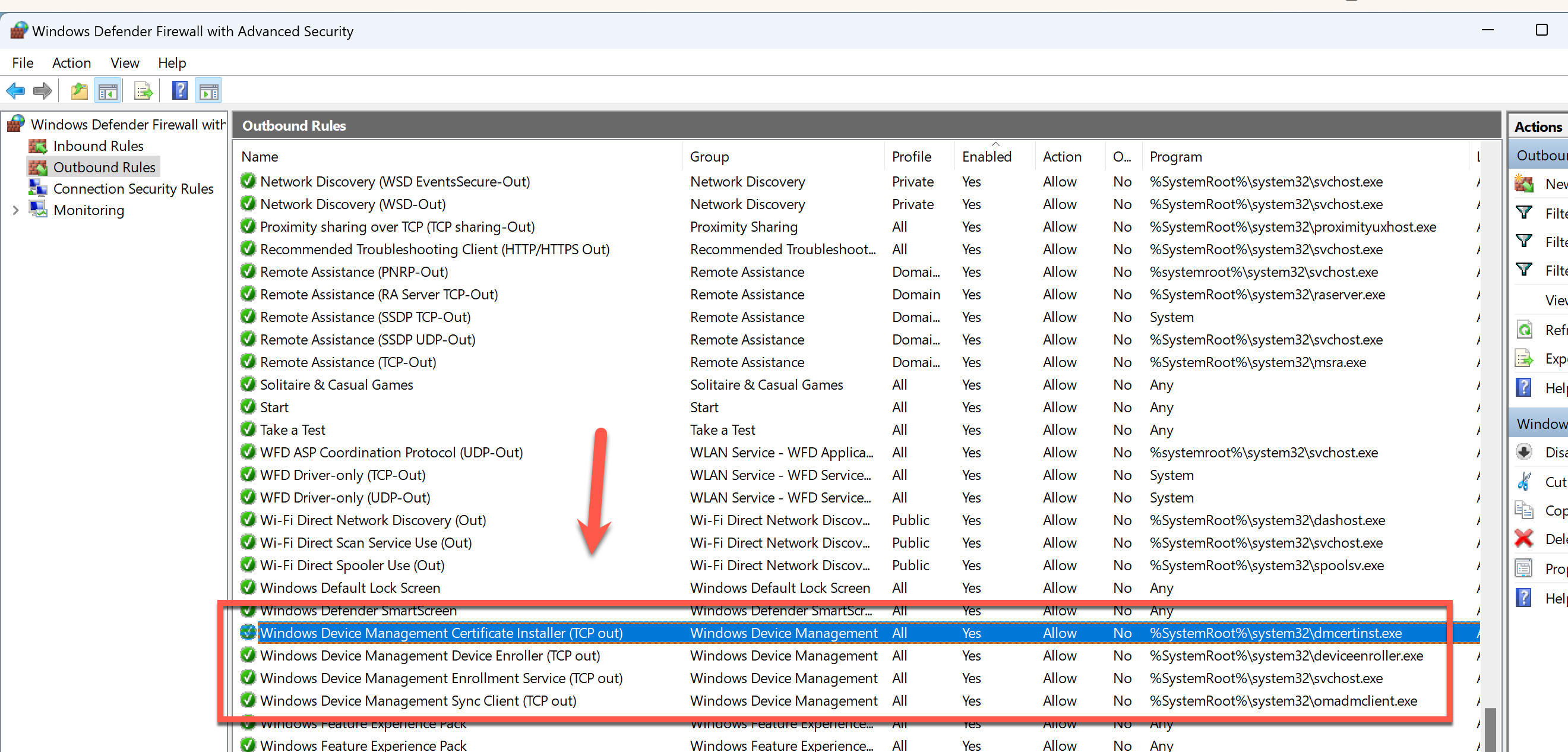Screen dimensions: 1568x752
Task: Click the Connection Security Rules icon
Action: (x=38, y=188)
